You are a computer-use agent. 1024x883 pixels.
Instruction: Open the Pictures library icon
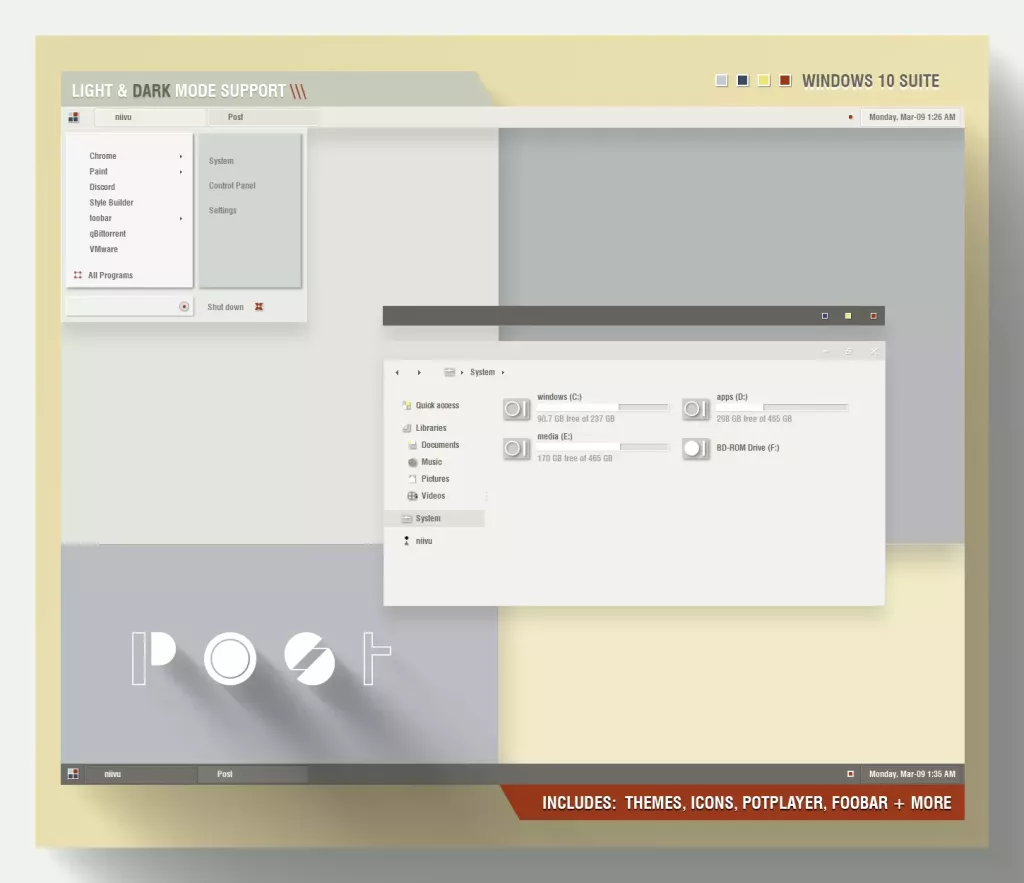pos(413,478)
